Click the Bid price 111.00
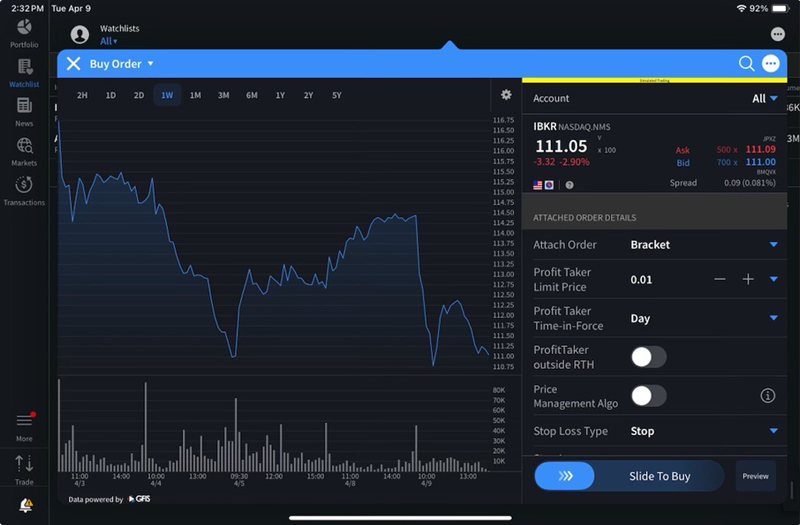Image resolution: width=800 pixels, height=525 pixels. point(761,162)
